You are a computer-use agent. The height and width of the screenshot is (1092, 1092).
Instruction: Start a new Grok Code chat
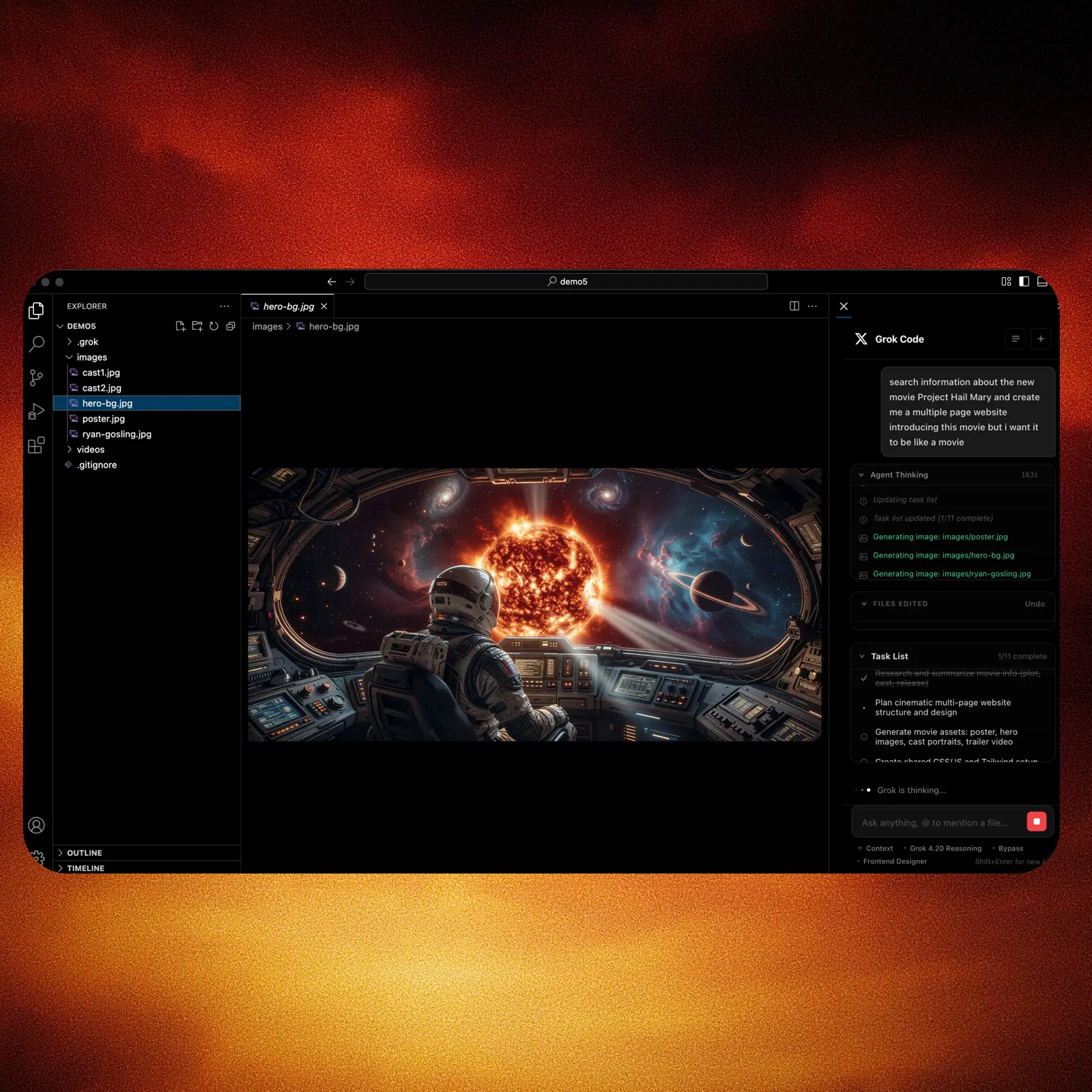coord(1041,339)
